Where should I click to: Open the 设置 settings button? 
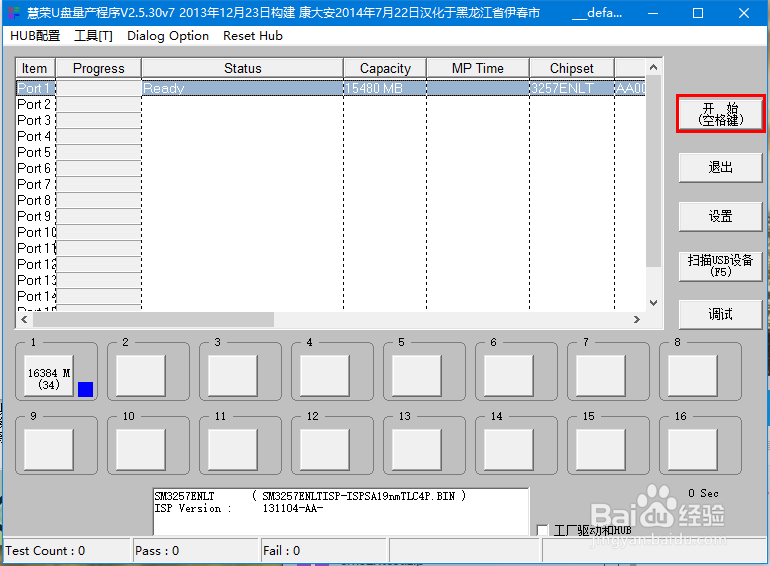point(720,216)
